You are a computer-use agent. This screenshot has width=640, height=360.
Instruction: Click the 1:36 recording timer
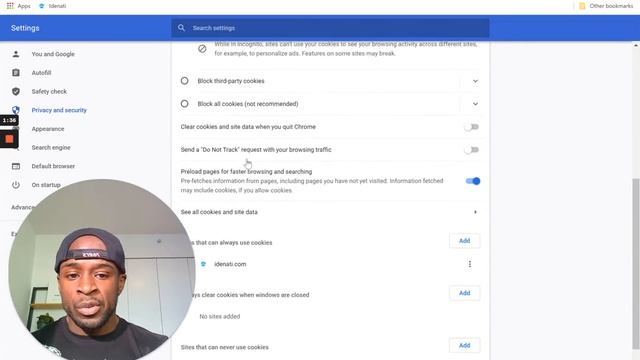coord(9,120)
